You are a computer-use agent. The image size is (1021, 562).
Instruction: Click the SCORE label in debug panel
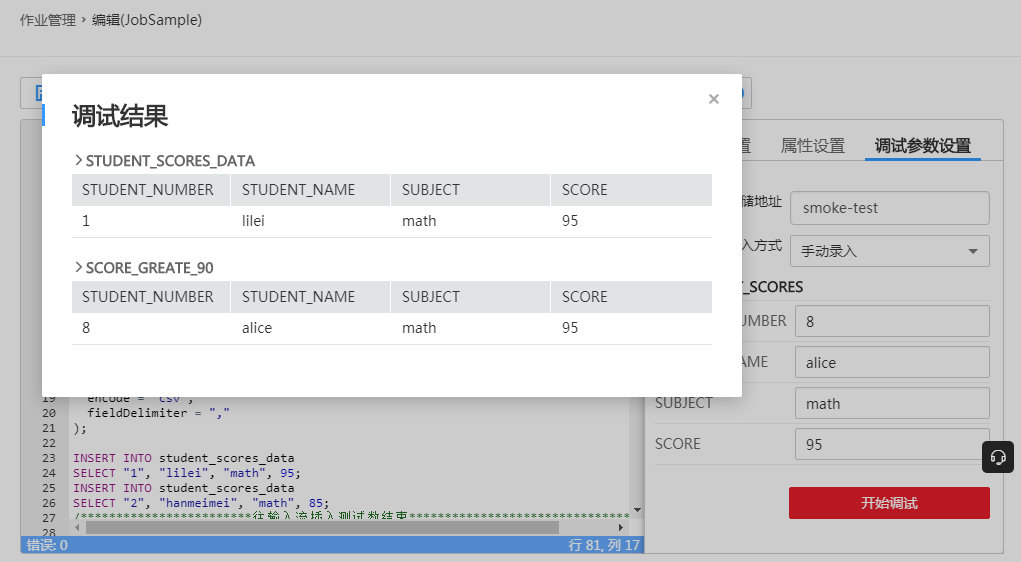tap(677, 444)
